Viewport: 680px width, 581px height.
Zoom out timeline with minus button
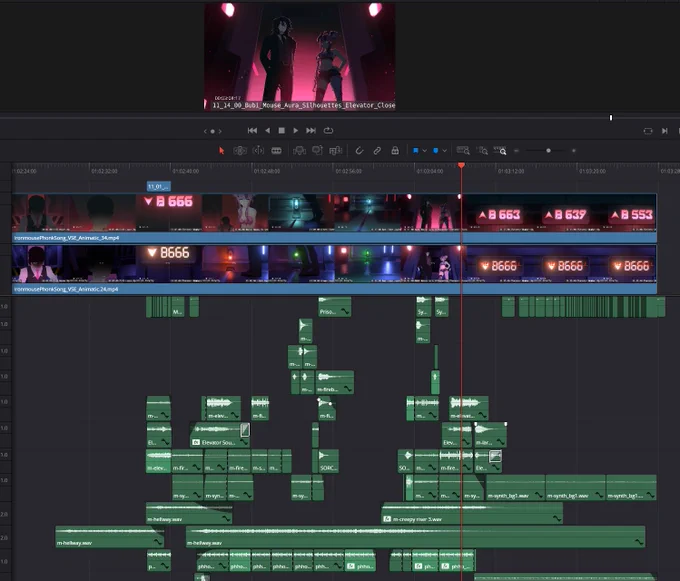(x=517, y=151)
